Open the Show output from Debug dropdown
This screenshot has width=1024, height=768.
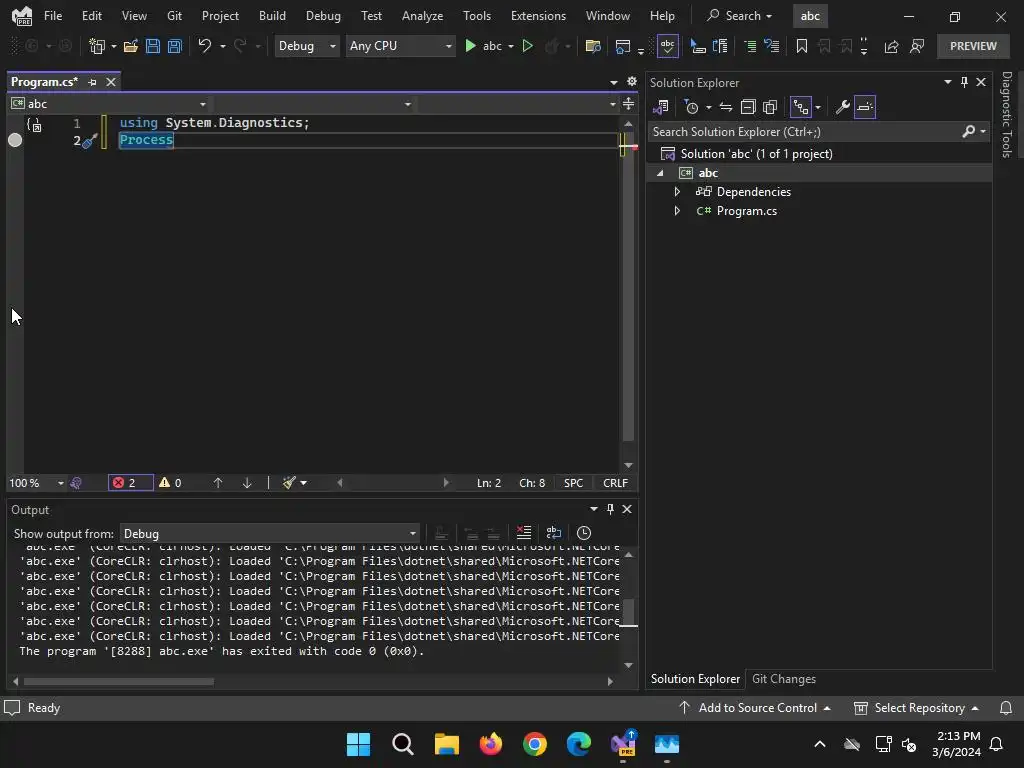[x=270, y=534]
